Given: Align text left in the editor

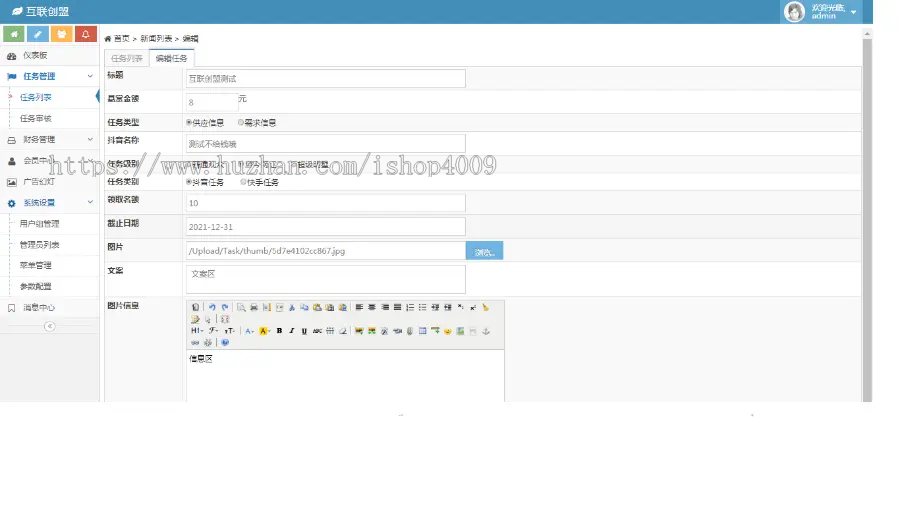Looking at the screenshot, I should pos(359,308).
